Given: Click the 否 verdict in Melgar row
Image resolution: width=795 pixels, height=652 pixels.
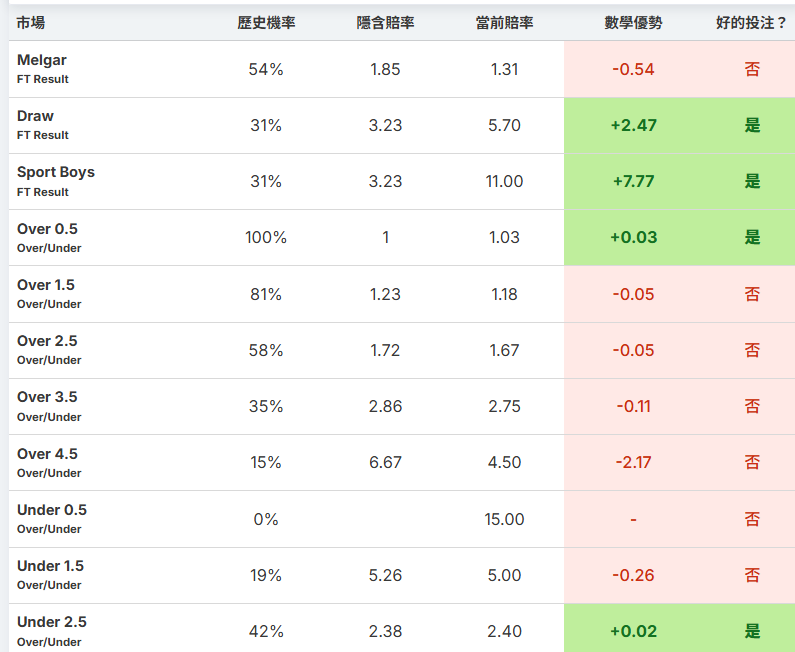Looking at the screenshot, I should pos(752,69).
